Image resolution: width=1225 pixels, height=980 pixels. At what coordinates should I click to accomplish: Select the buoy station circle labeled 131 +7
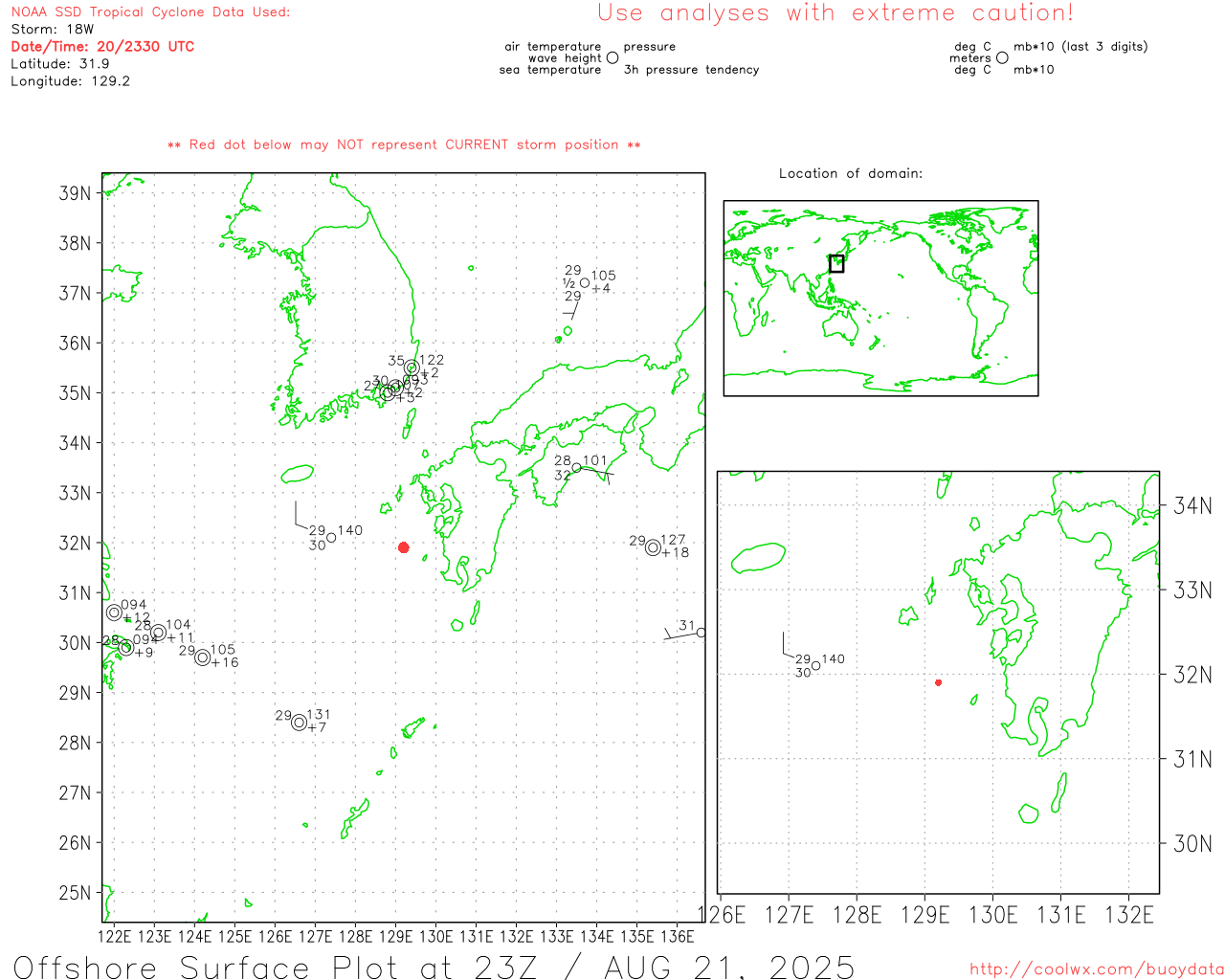tap(300, 723)
